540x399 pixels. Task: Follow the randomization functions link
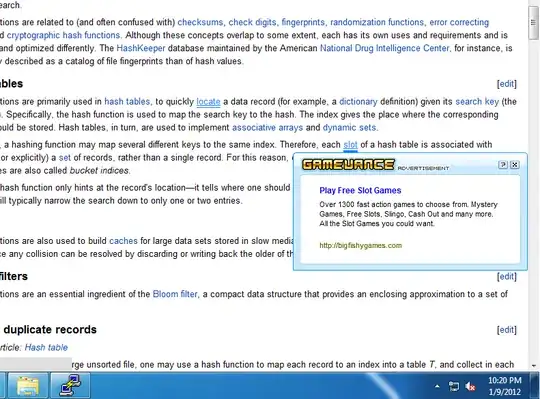click(x=377, y=22)
